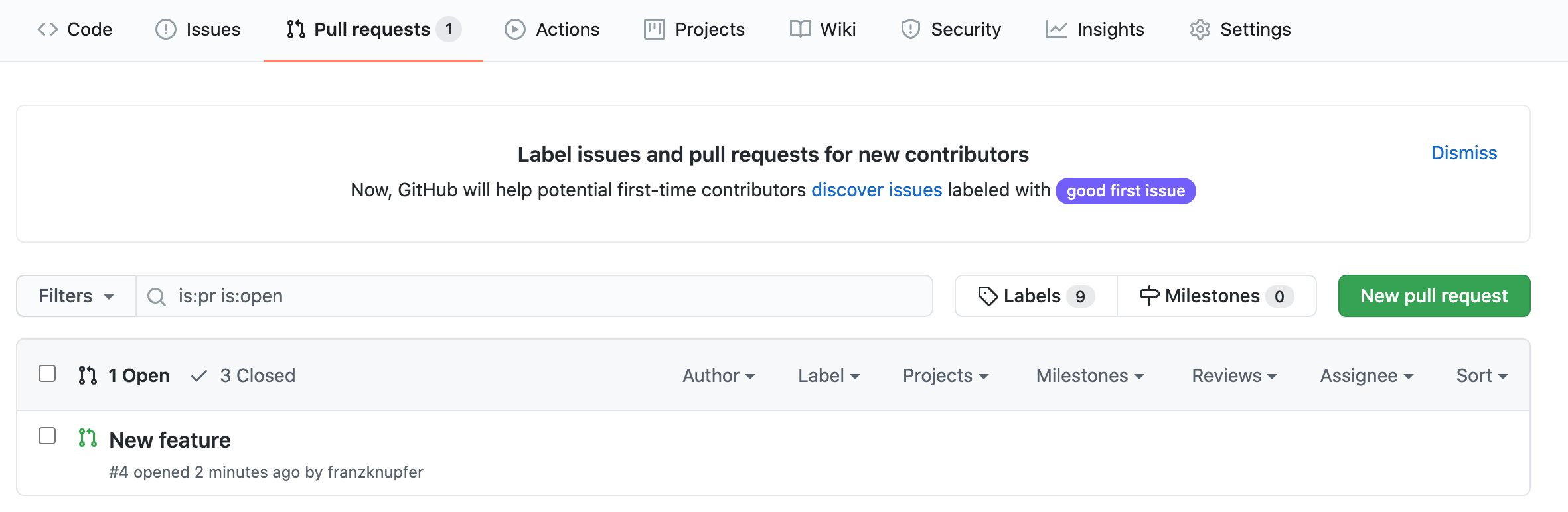This screenshot has height=512, width=1568.
Task: Click the Wiki book icon
Action: (x=800, y=29)
